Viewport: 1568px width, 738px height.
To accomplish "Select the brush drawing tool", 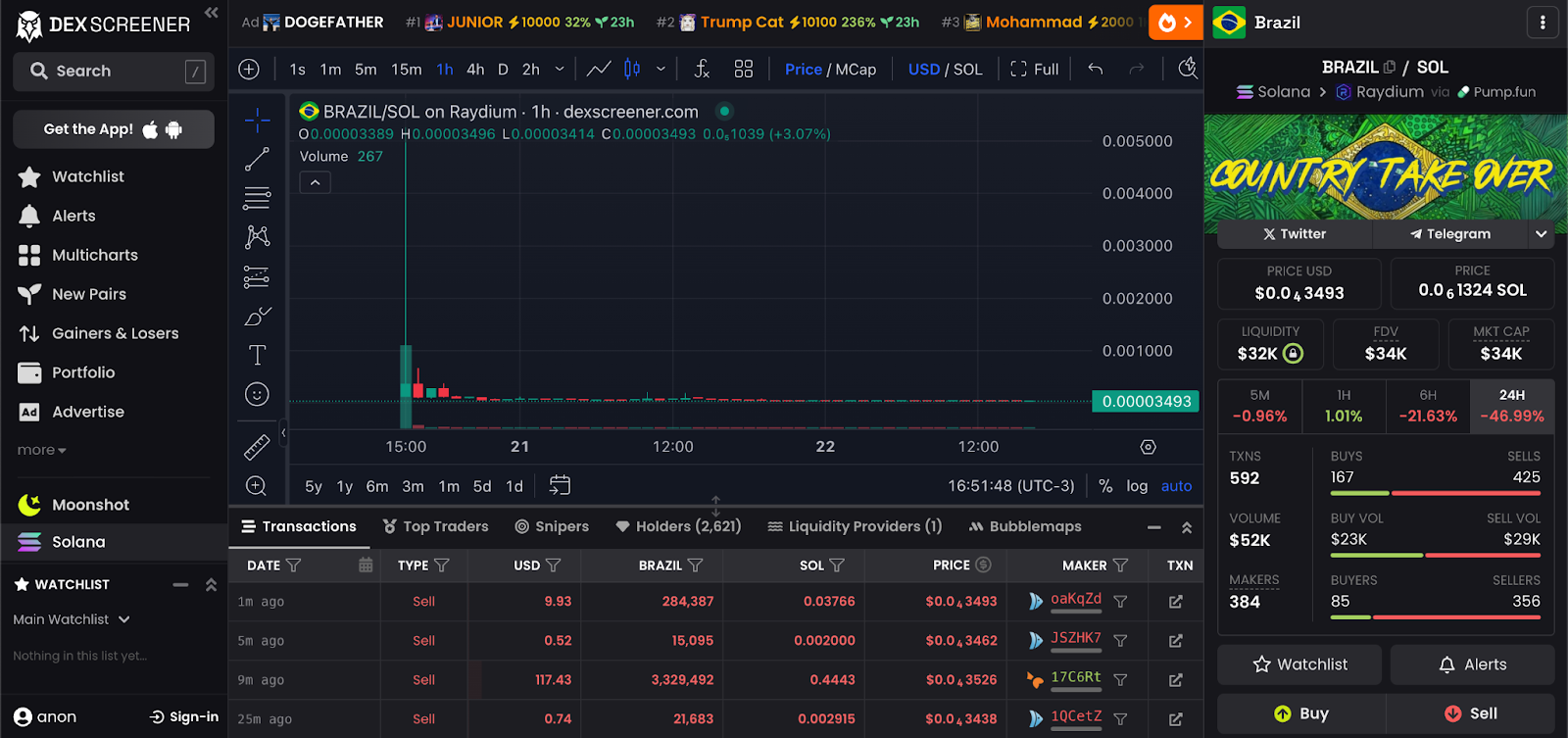I will (x=257, y=317).
